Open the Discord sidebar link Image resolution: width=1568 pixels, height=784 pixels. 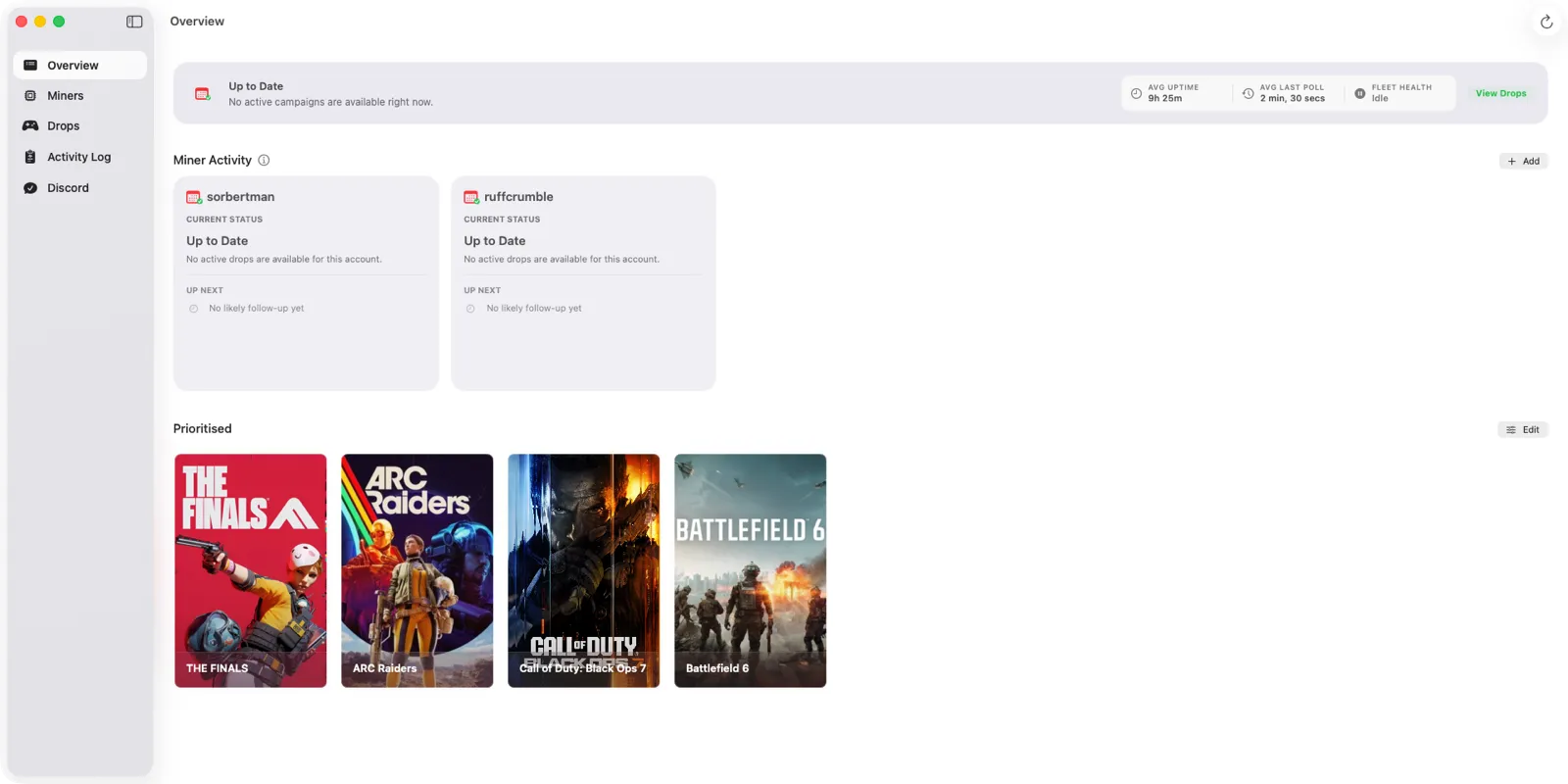(80, 188)
